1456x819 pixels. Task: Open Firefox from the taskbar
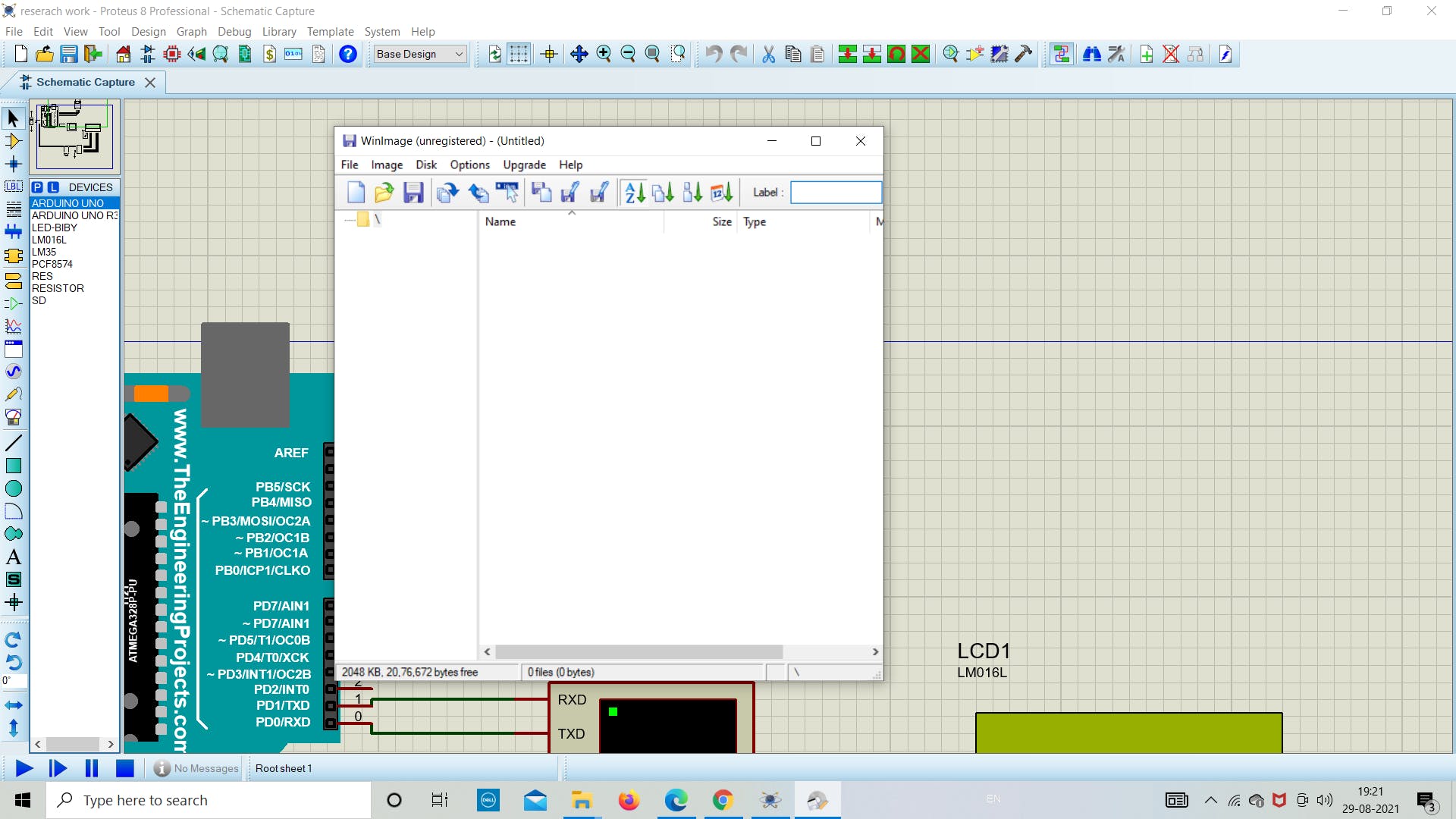(629, 800)
